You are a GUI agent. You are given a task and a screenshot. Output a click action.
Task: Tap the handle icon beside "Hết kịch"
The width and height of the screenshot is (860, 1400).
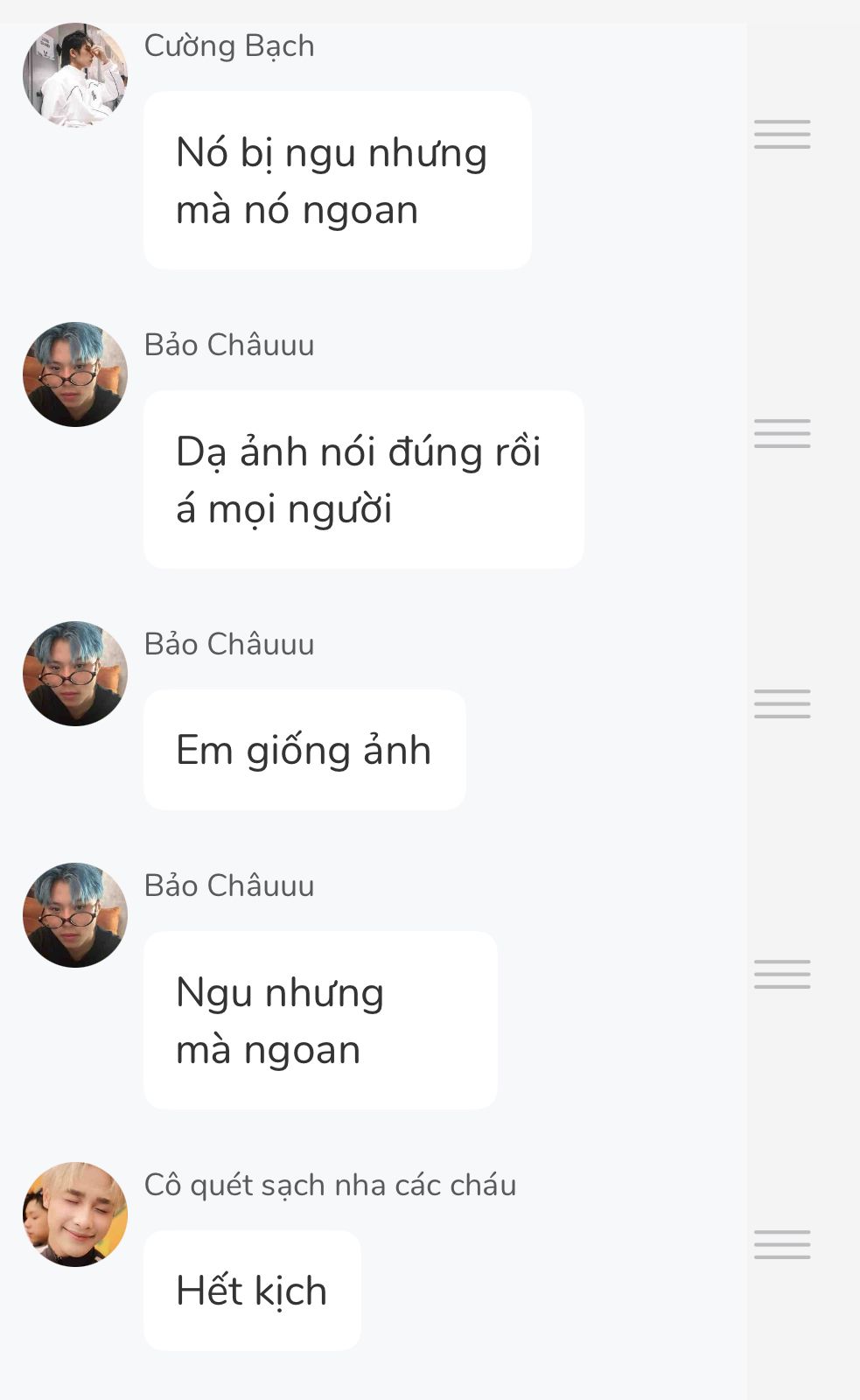782,1244
